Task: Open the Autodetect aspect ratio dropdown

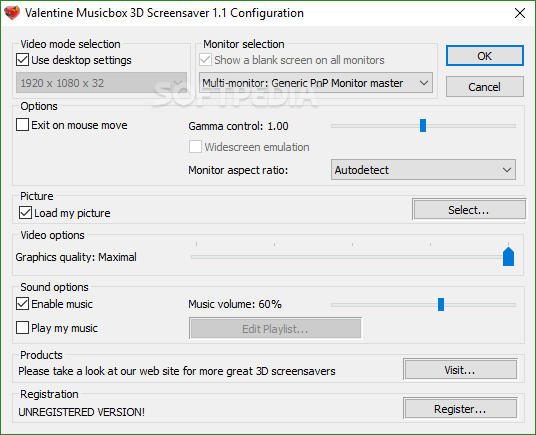Action: pos(423,169)
